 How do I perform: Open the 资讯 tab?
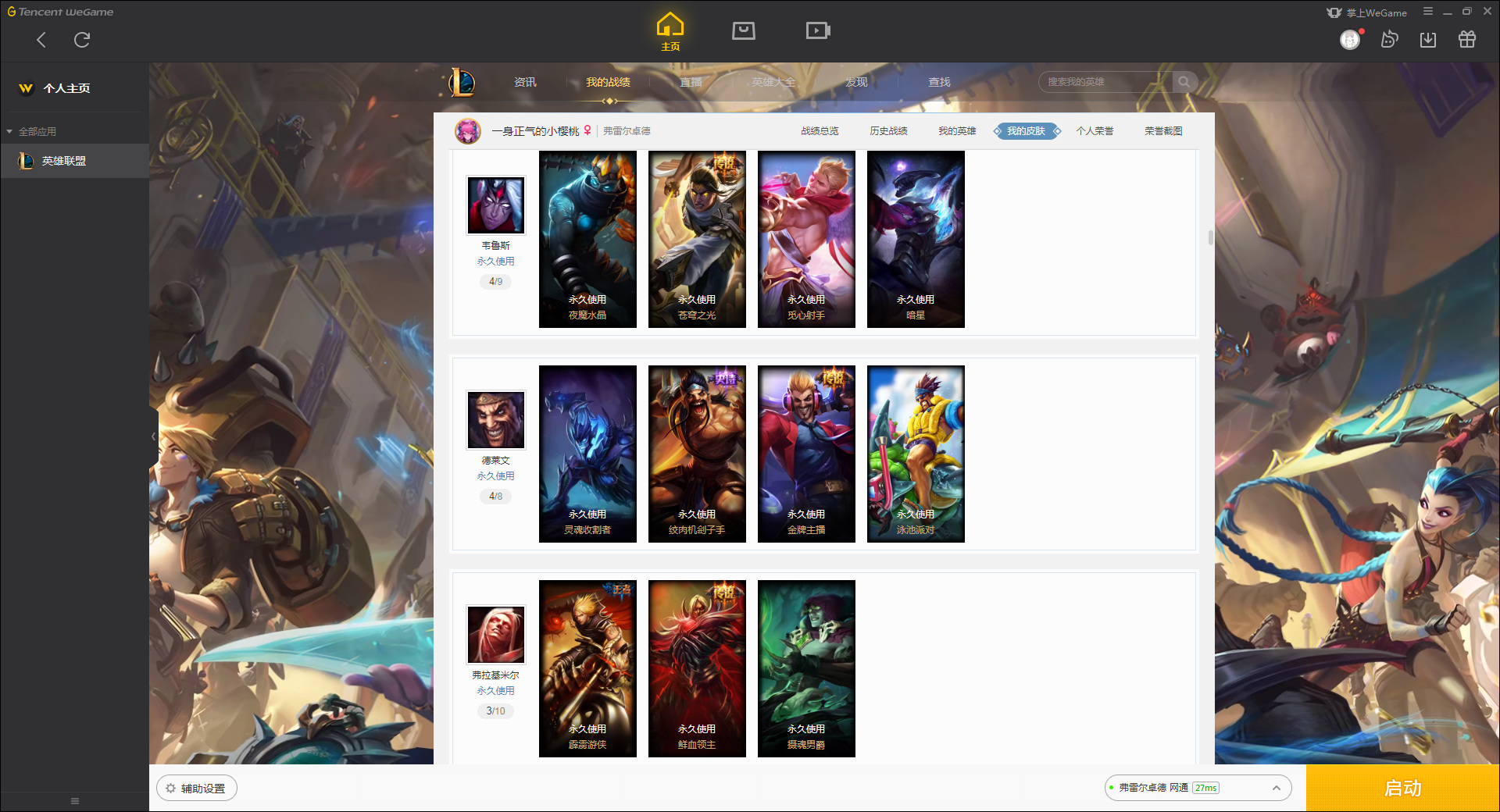(525, 82)
